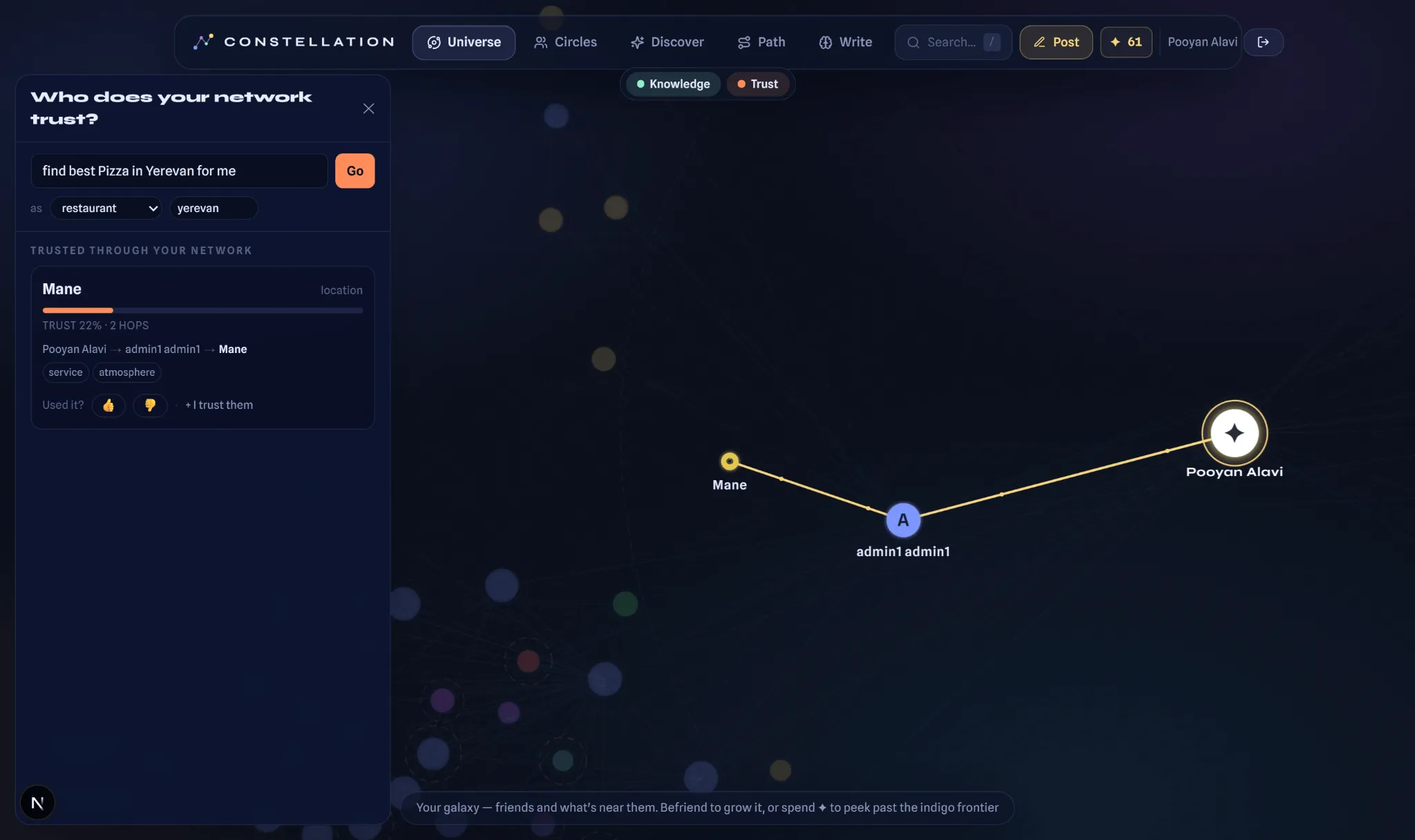Click the chevron arrow of restaurant dropdown
Screen dimensions: 1415x840
153,209
